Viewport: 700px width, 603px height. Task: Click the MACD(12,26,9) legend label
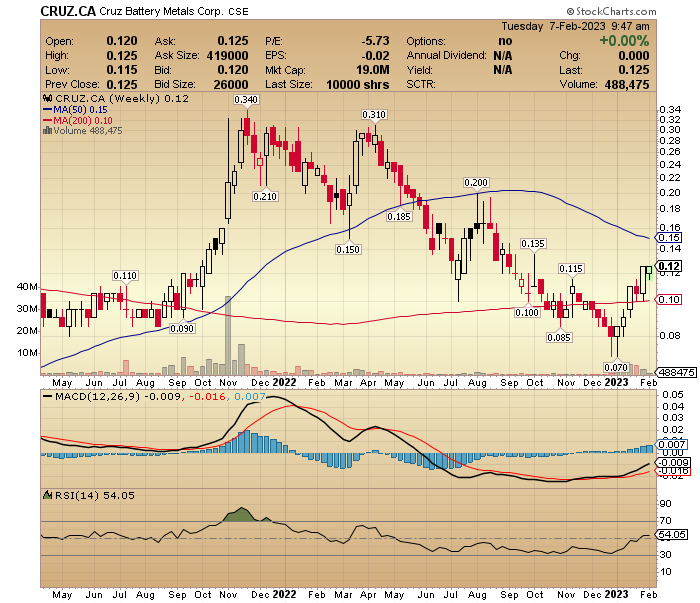click(x=97, y=396)
